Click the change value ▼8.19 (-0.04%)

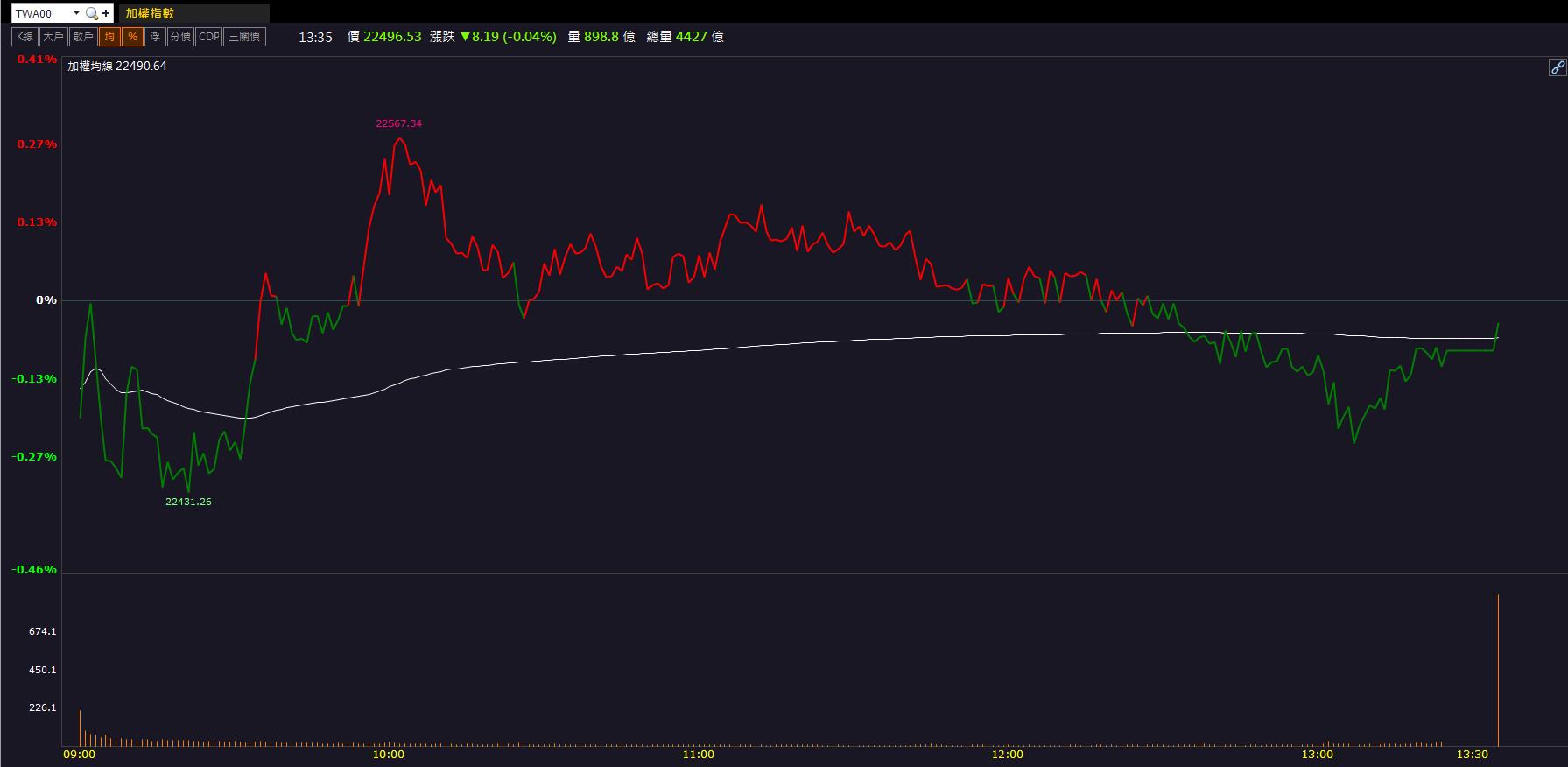pyautogui.click(x=509, y=37)
